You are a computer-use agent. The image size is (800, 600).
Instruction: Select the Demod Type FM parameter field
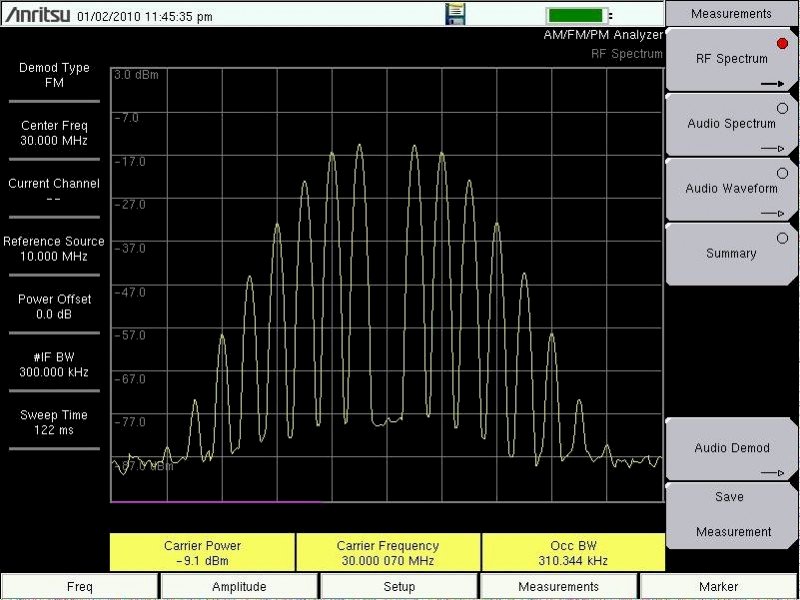[x=53, y=73]
